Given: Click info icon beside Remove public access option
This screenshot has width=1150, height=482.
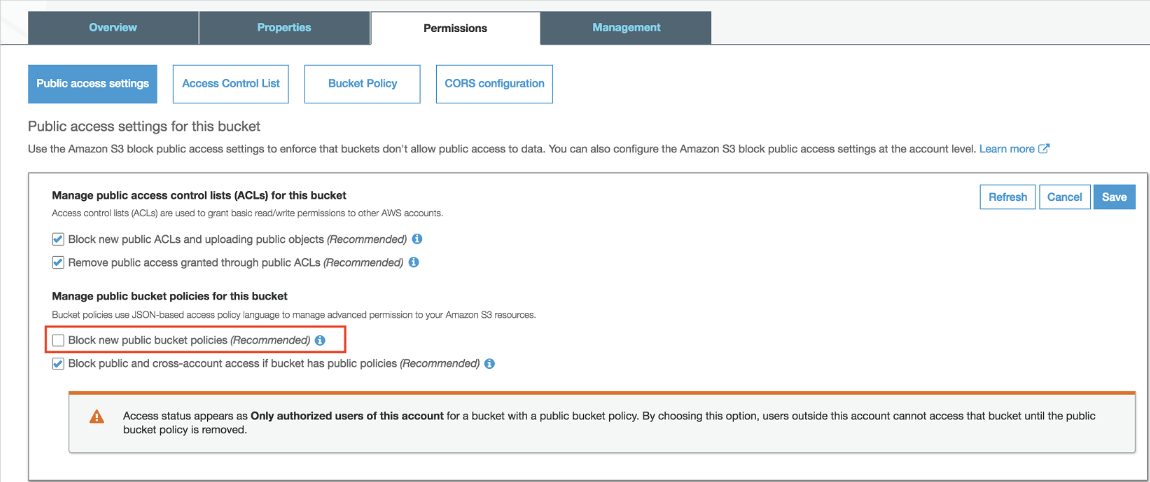Looking at the screenshot, I should (414, 262).
